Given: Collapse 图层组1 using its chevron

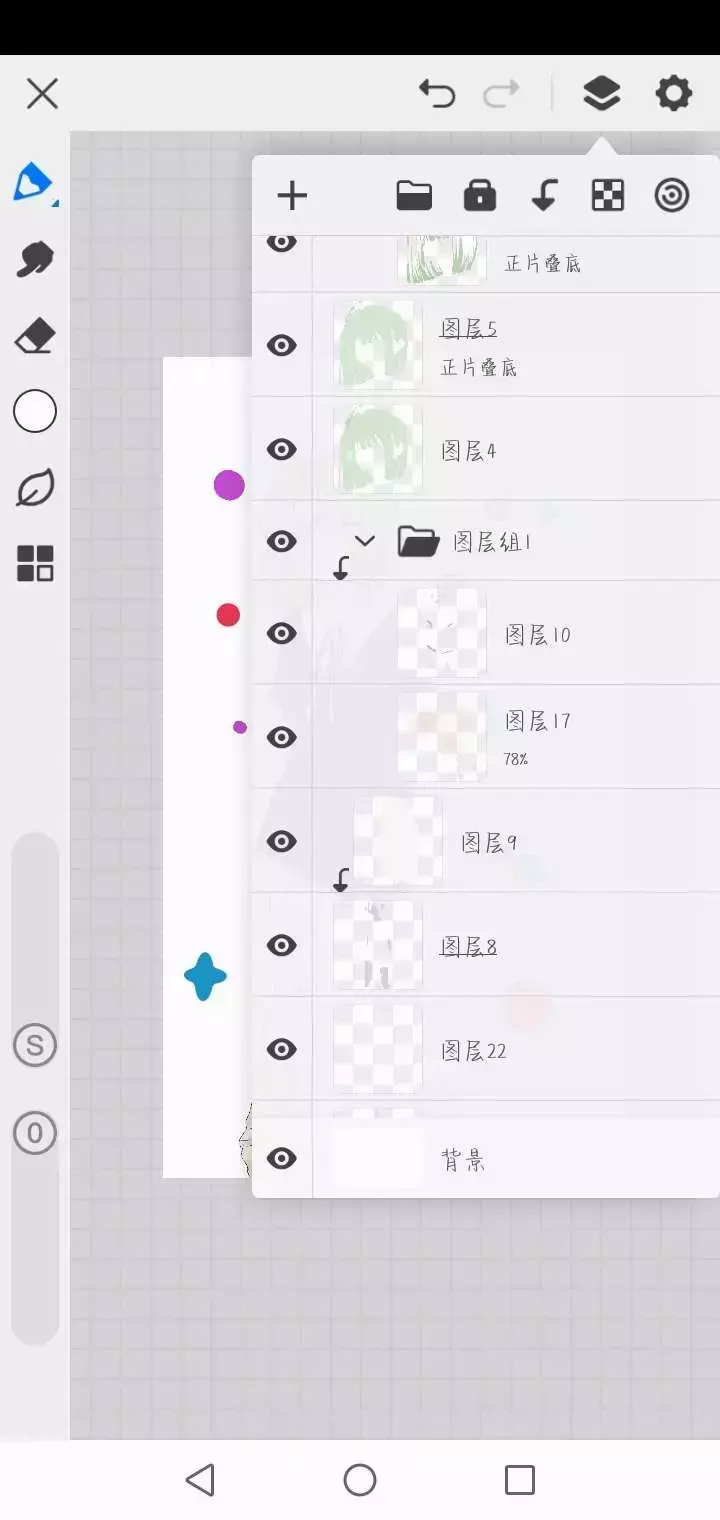Looking at the screenshot, I should (x=365, y=541).
